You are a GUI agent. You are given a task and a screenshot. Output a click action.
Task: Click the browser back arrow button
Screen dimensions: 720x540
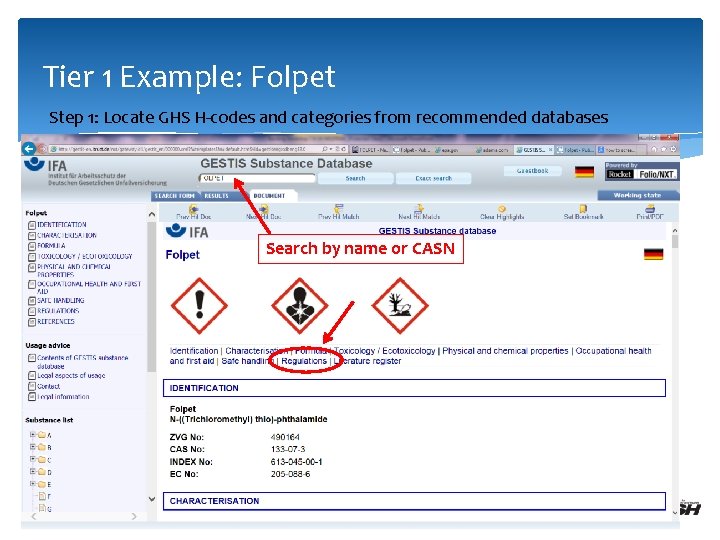click(28, 148)
